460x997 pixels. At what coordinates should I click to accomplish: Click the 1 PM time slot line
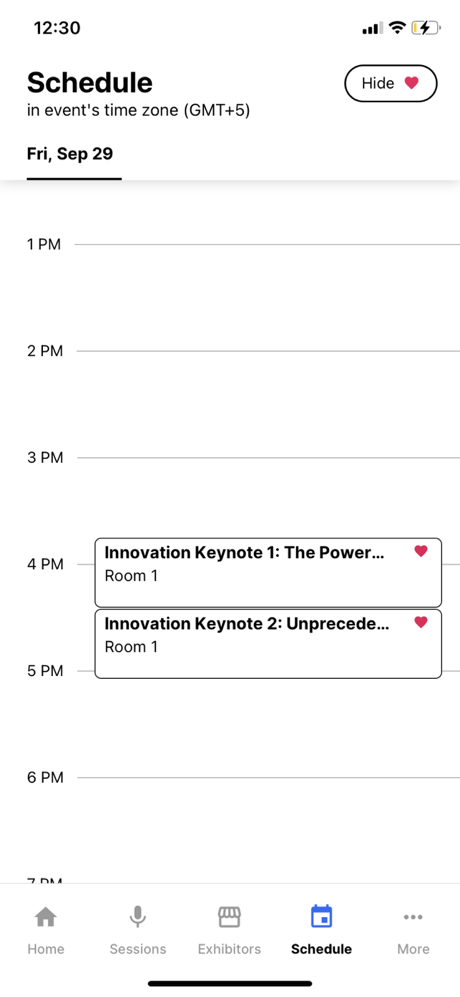coord(267,244)
